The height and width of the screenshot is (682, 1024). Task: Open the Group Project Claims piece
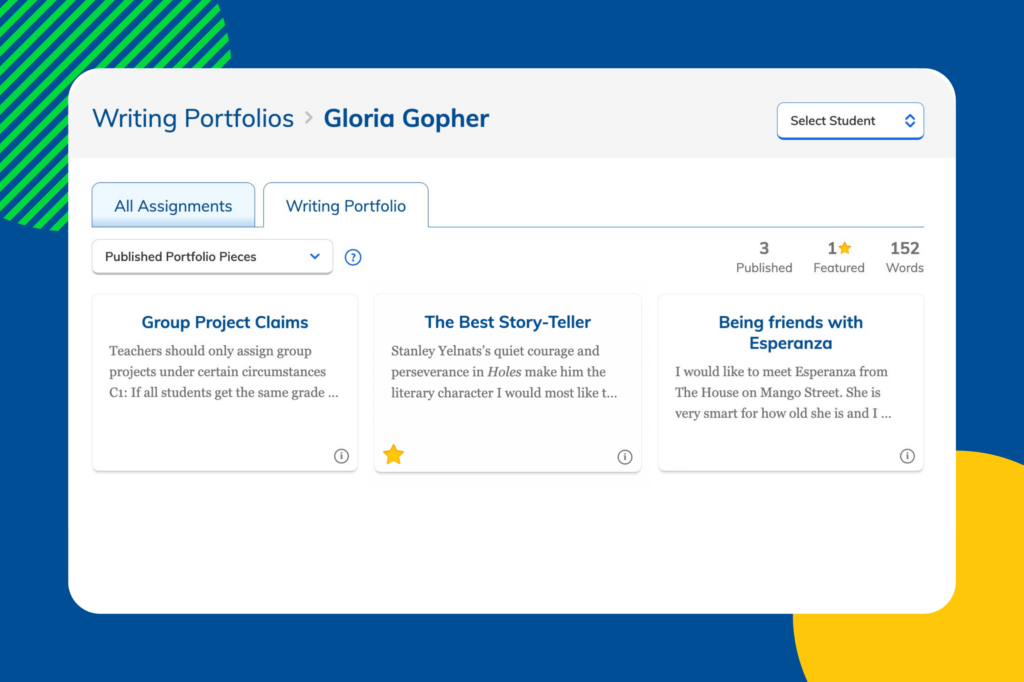pyautogui.click(x=224, y=322)
